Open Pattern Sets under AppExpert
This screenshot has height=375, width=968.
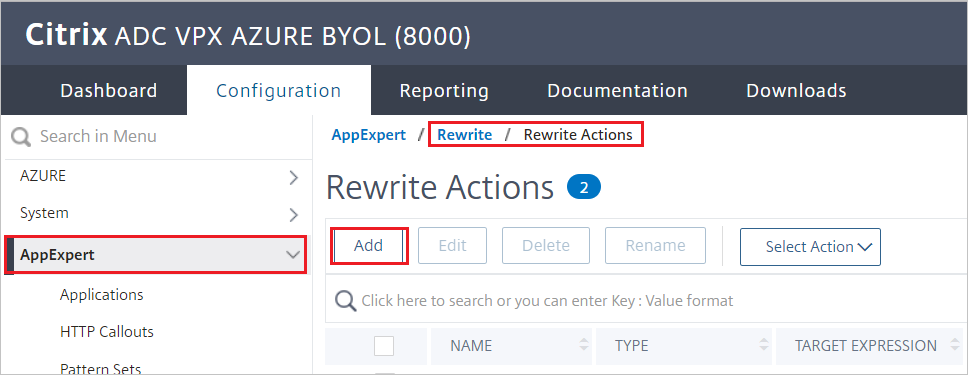click(101, 369)
